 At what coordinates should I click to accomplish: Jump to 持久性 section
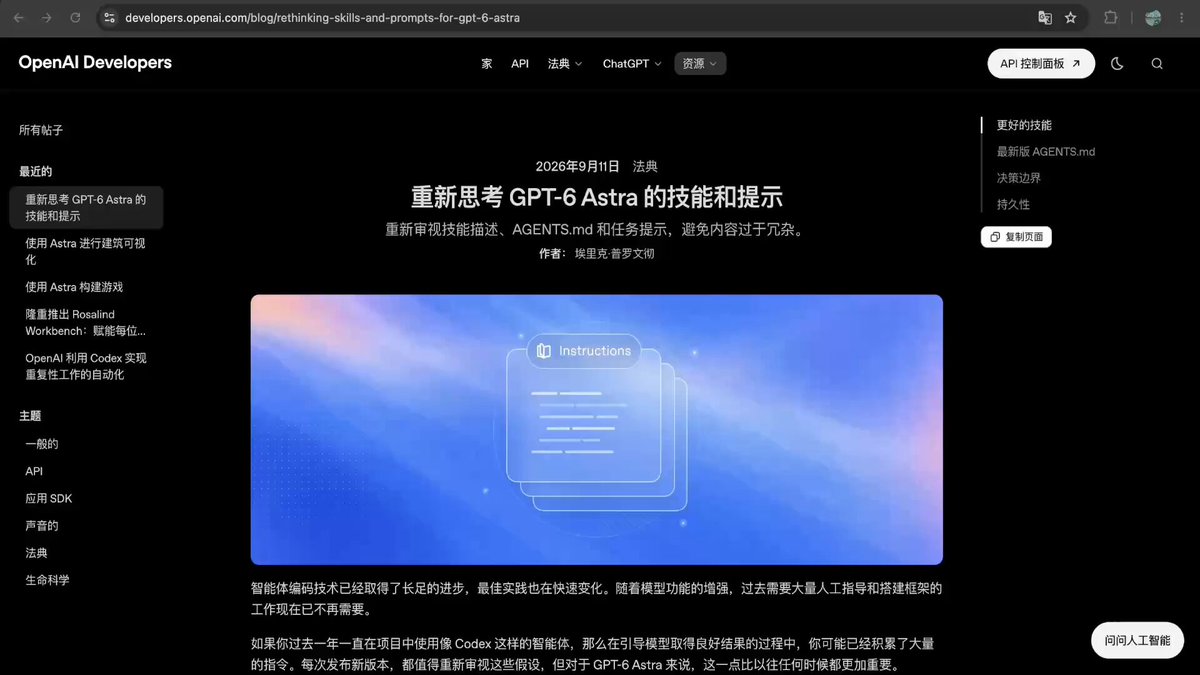coord(1013,204)
